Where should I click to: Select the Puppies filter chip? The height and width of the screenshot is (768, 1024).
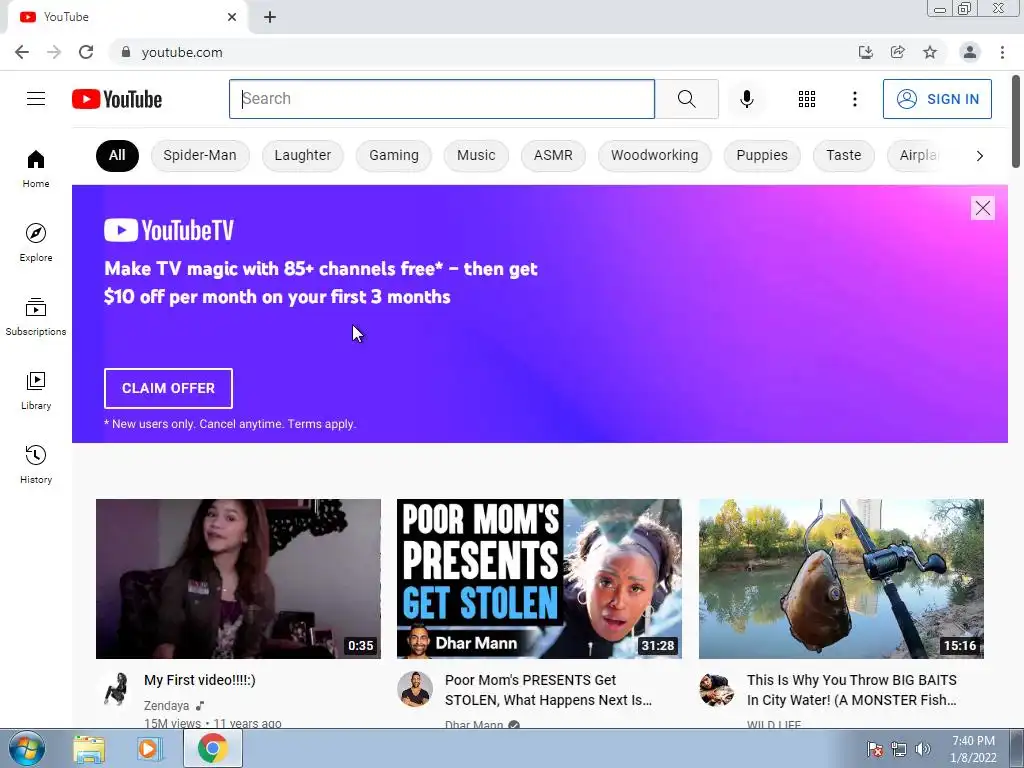pos(762,155)
